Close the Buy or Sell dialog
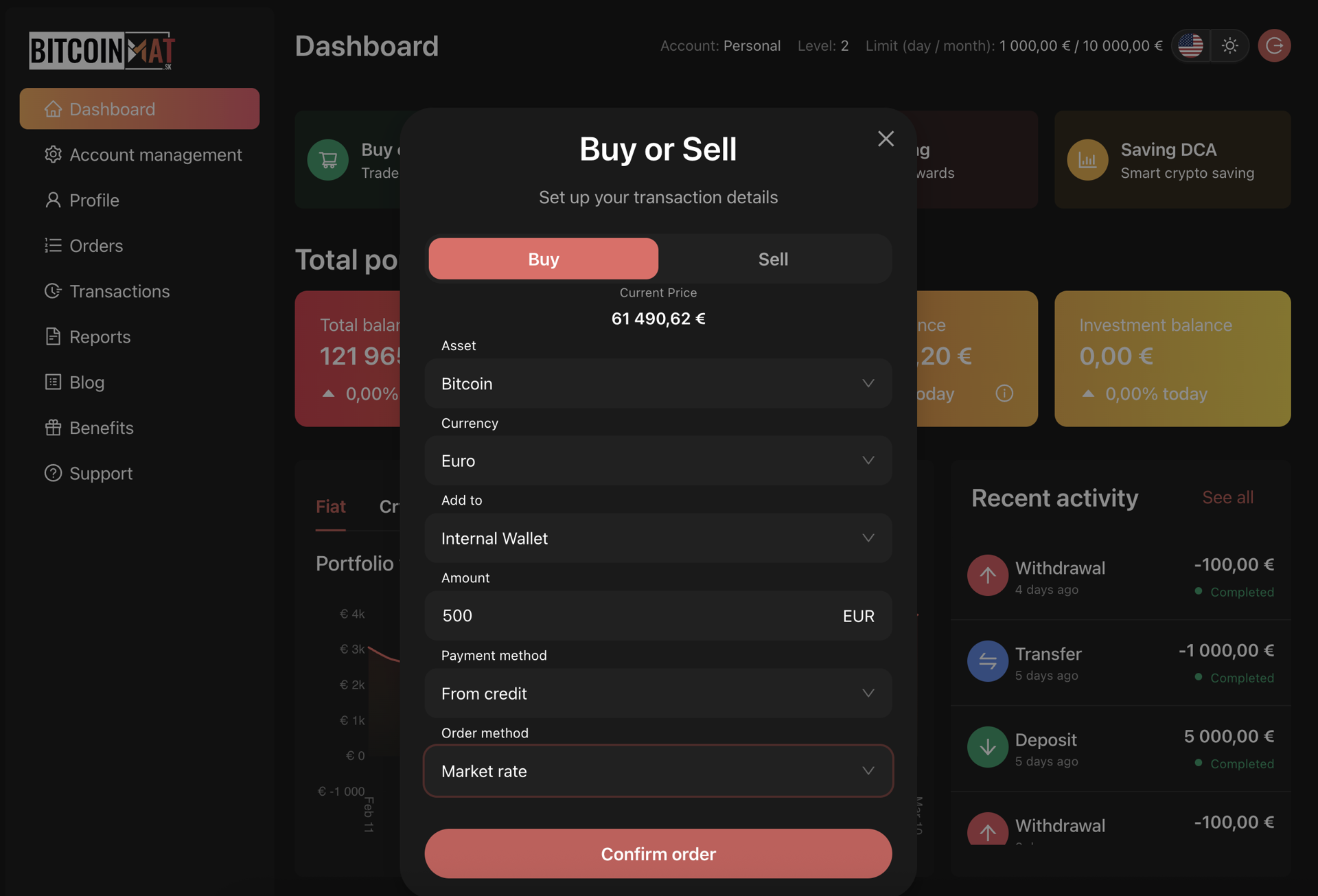 pyautogui.click(x=886, y=139)
